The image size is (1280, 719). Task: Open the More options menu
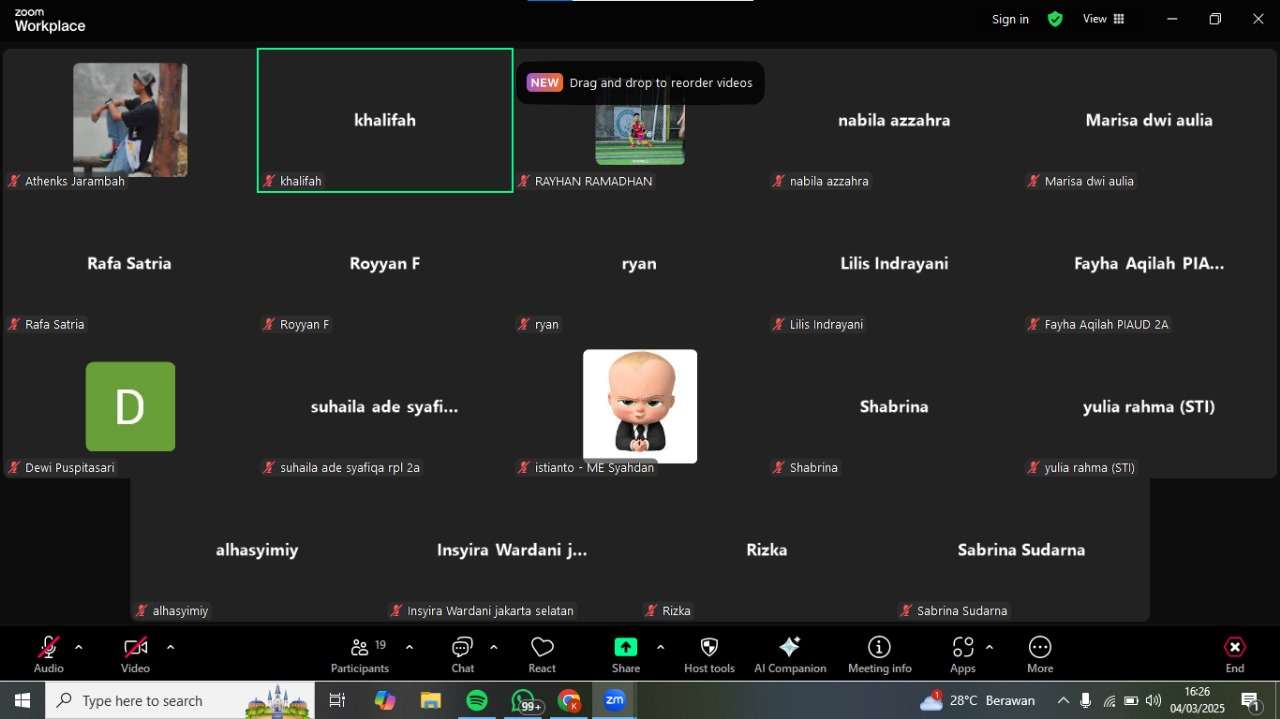click(x=1040, y=654)
